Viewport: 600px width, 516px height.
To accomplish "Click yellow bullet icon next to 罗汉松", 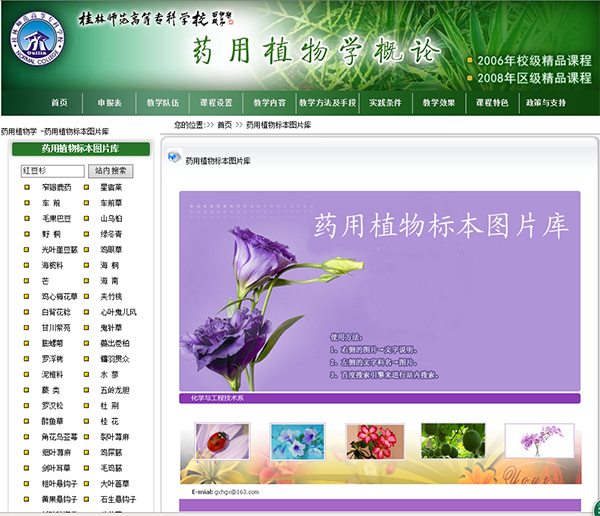I will click(x=24, y=406).
